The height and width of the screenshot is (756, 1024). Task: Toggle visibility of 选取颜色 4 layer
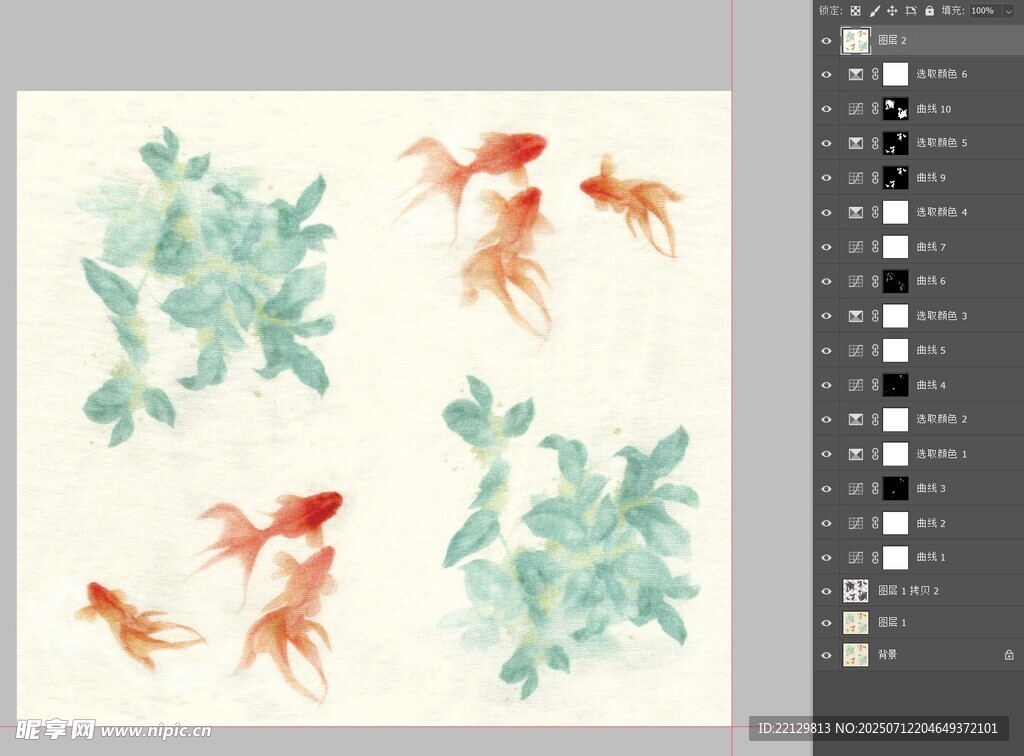tap(826, 213)
